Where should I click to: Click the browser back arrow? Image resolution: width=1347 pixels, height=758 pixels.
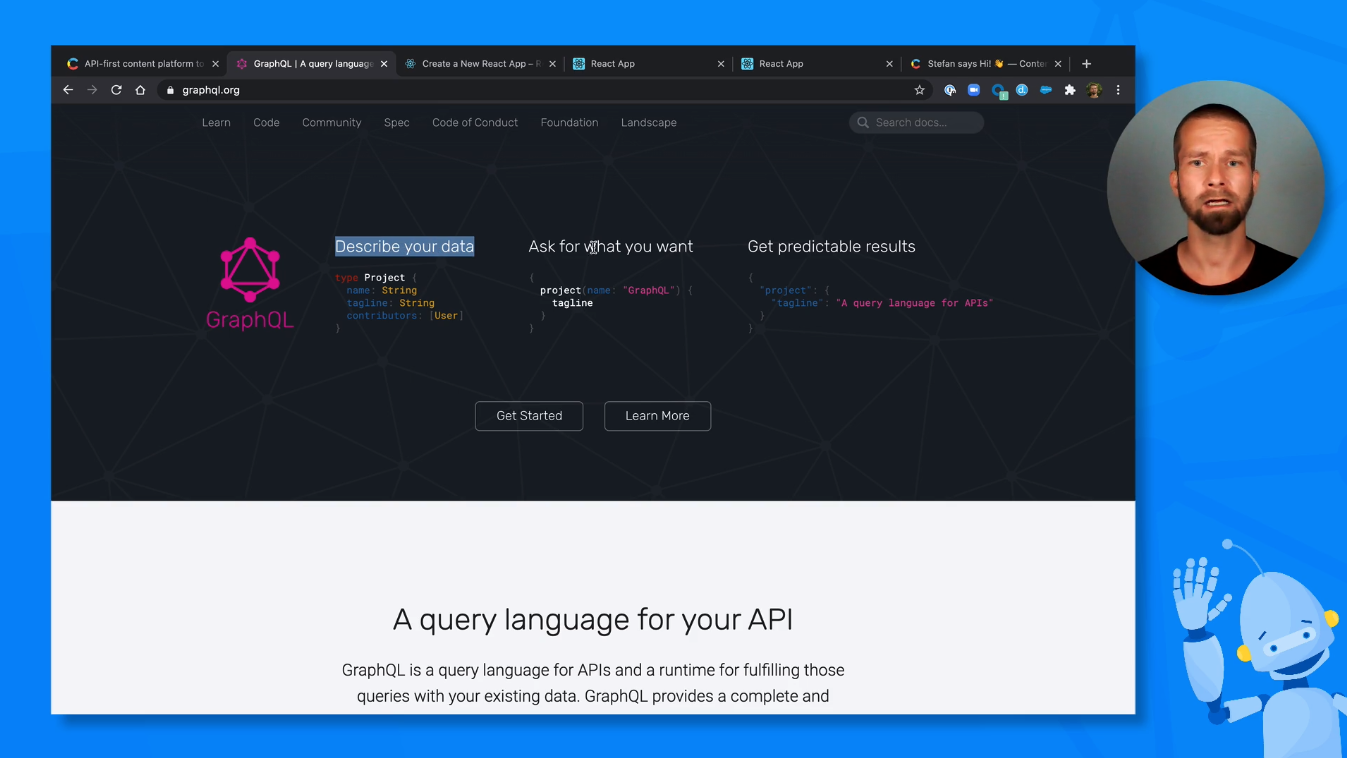[x=68, y=90]
